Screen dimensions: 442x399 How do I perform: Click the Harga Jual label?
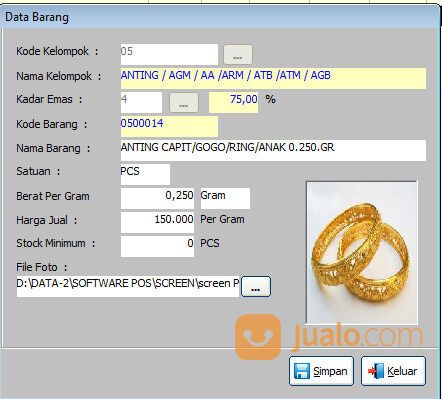pos(46,220)
